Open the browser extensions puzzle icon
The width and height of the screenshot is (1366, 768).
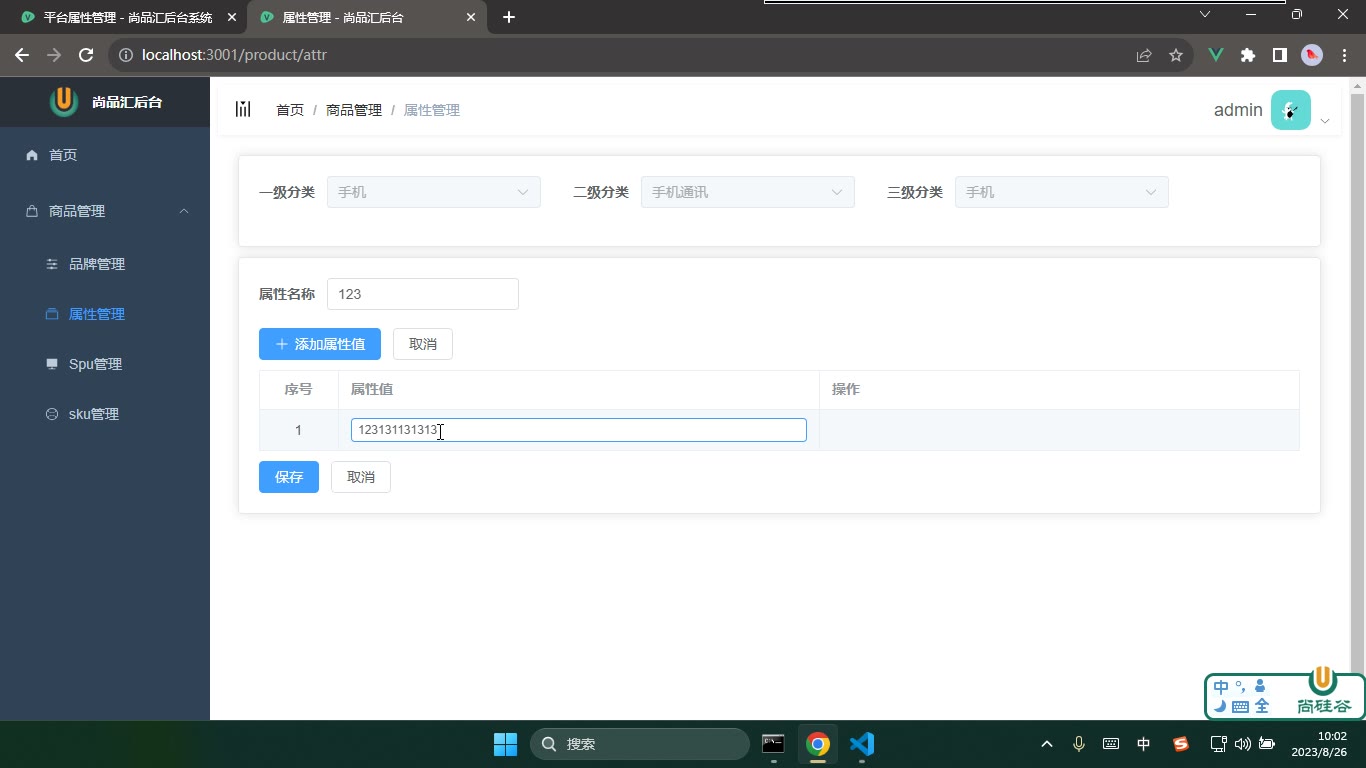tap(1248, 55)
